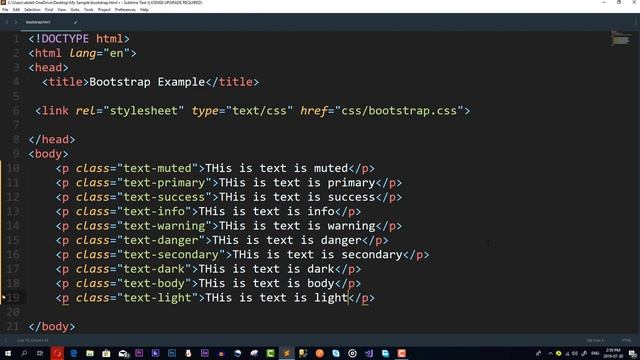Open the Goto menu

pos(75,9)
